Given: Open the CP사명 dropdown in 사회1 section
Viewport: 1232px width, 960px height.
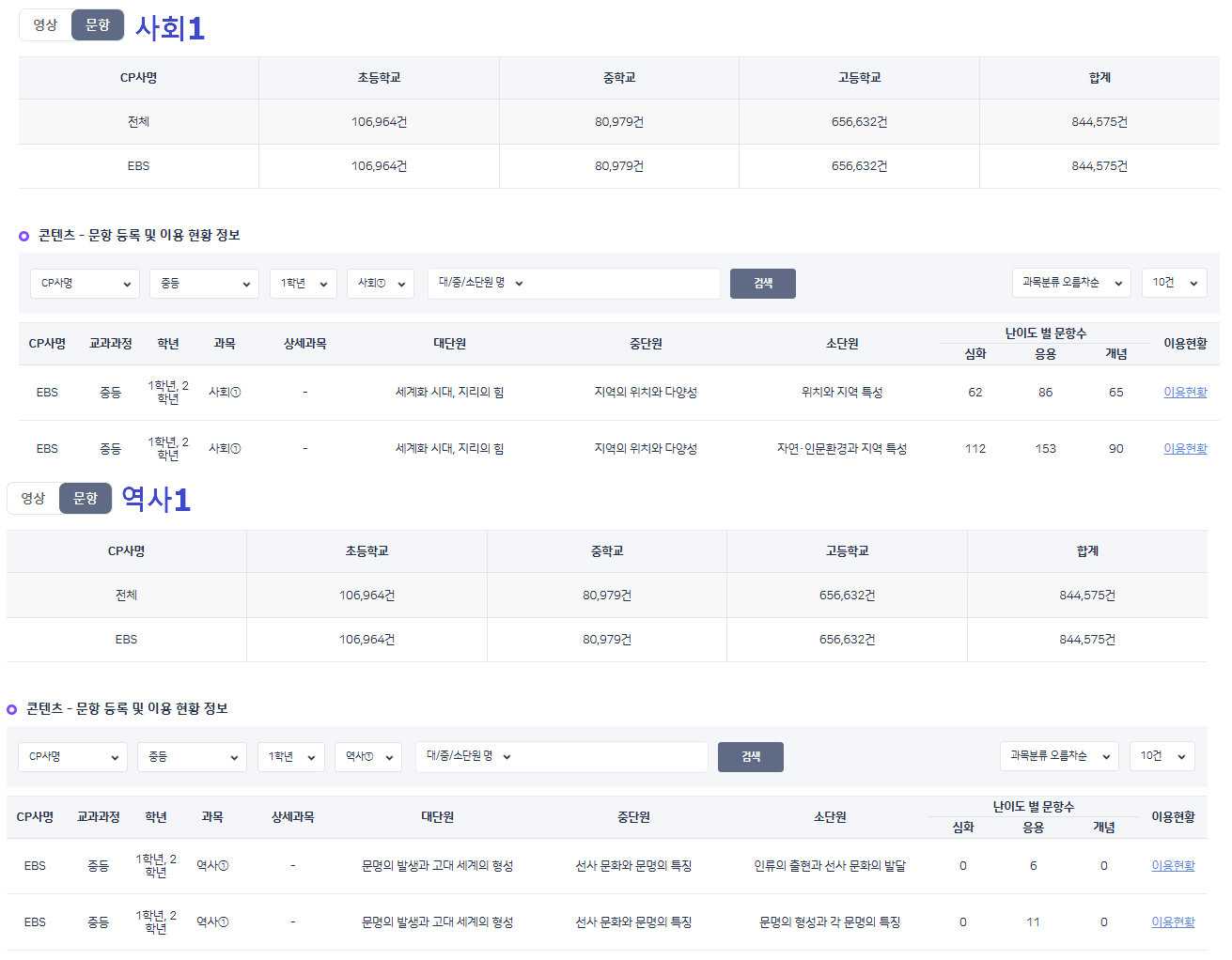Looking at the screenshot, I should click(85, 284).
